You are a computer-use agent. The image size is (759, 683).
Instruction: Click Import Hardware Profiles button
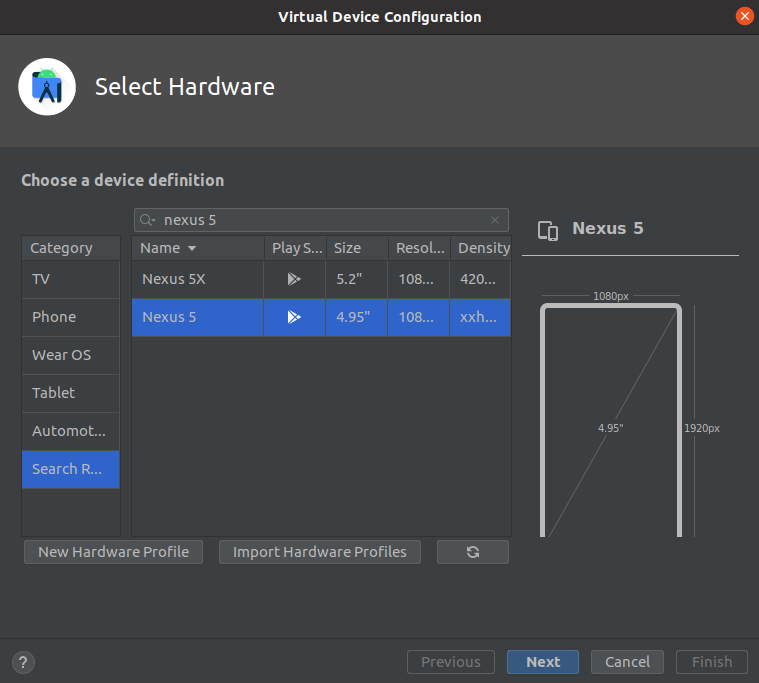point(320,552)
